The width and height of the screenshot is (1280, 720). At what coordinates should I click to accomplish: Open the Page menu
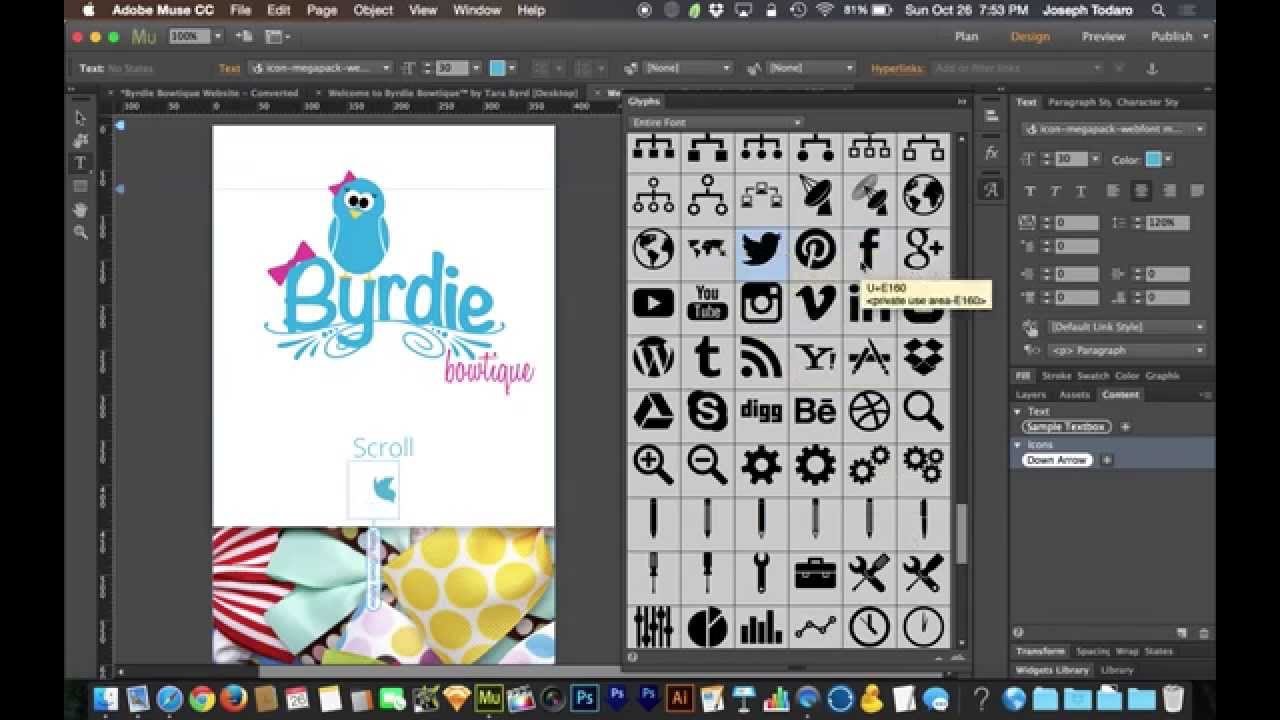[x=321, y=10]
